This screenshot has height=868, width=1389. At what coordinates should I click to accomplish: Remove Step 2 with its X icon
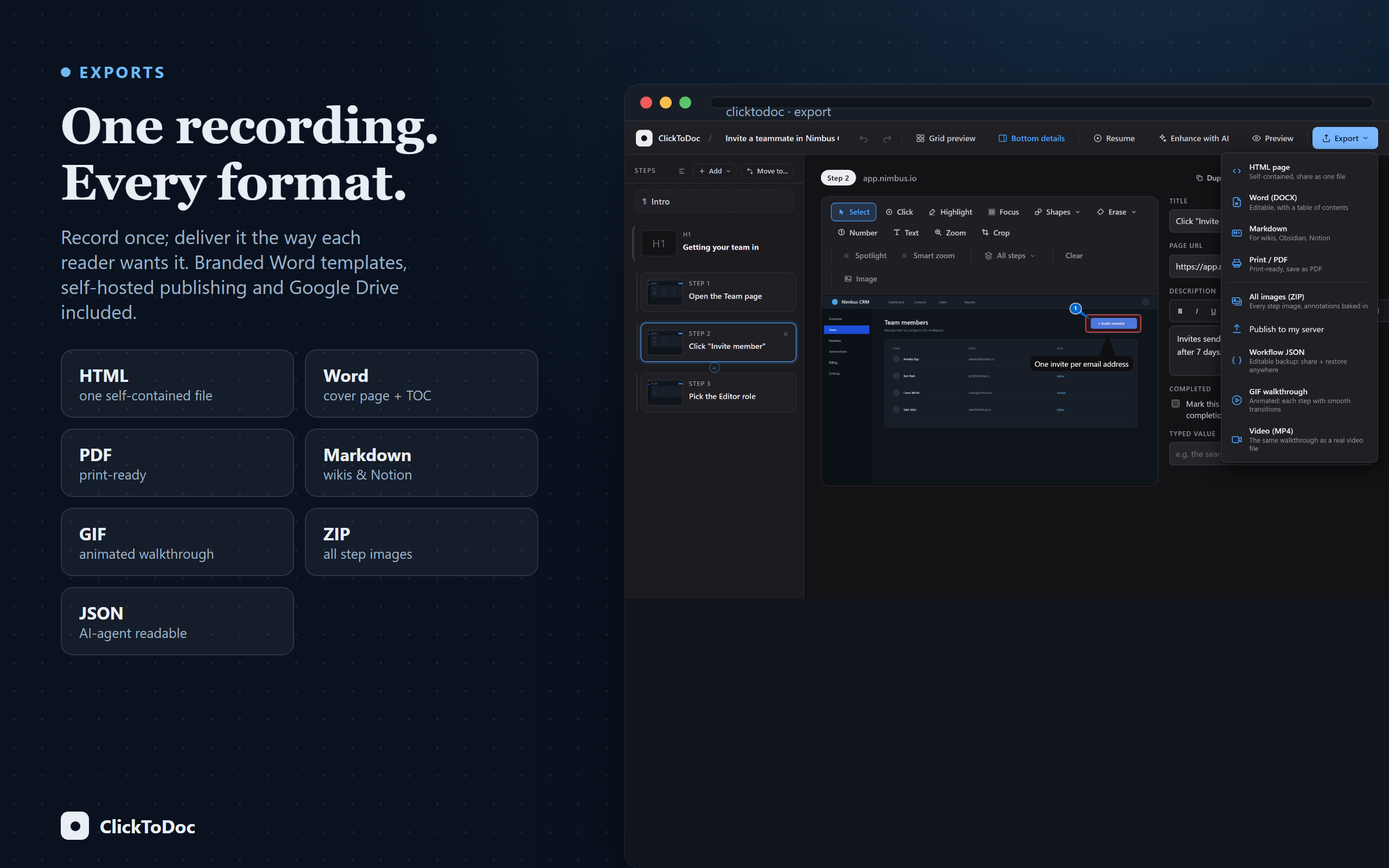(x=786, y=334)
